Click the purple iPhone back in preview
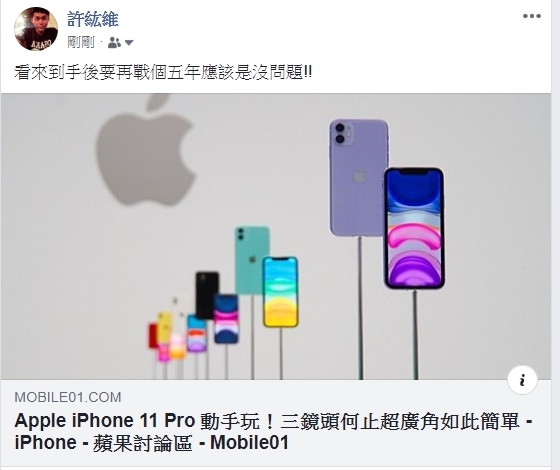 [359, 178]
